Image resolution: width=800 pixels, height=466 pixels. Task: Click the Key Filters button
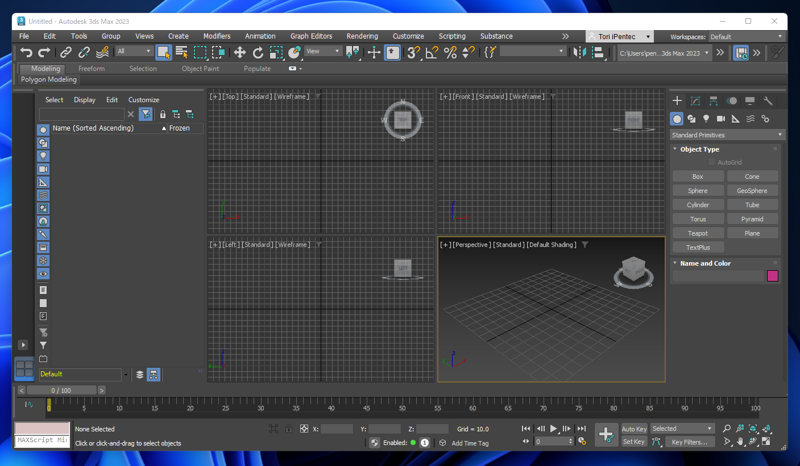[x=688, y=441]
